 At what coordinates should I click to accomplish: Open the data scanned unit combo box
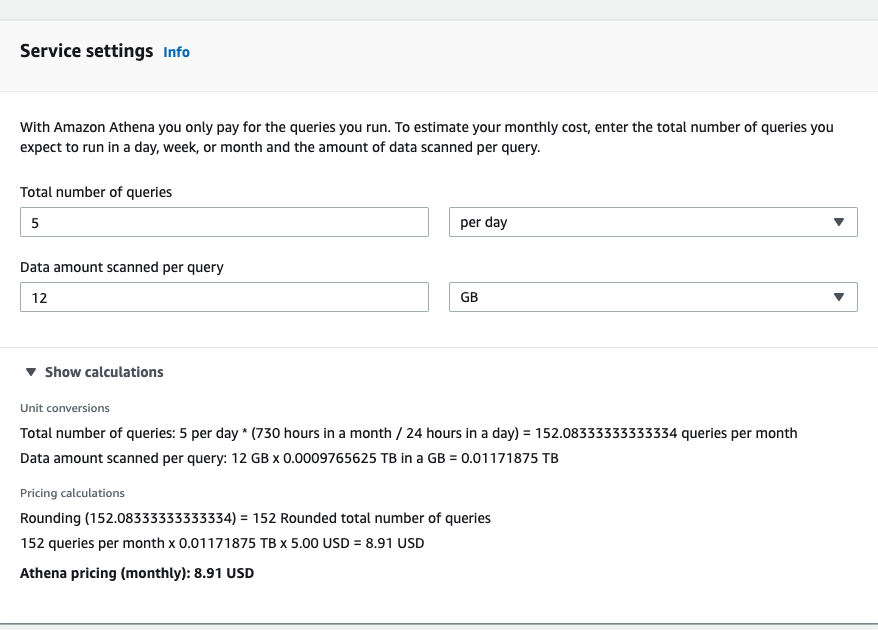click(x=653, y=297)
